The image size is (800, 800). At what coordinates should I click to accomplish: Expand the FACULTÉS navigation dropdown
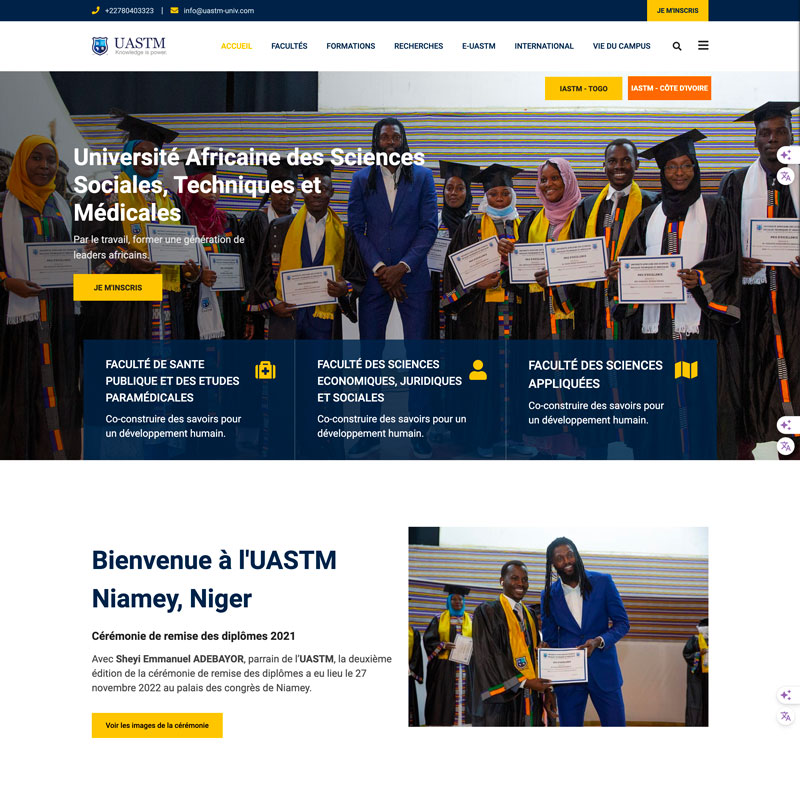289,46
